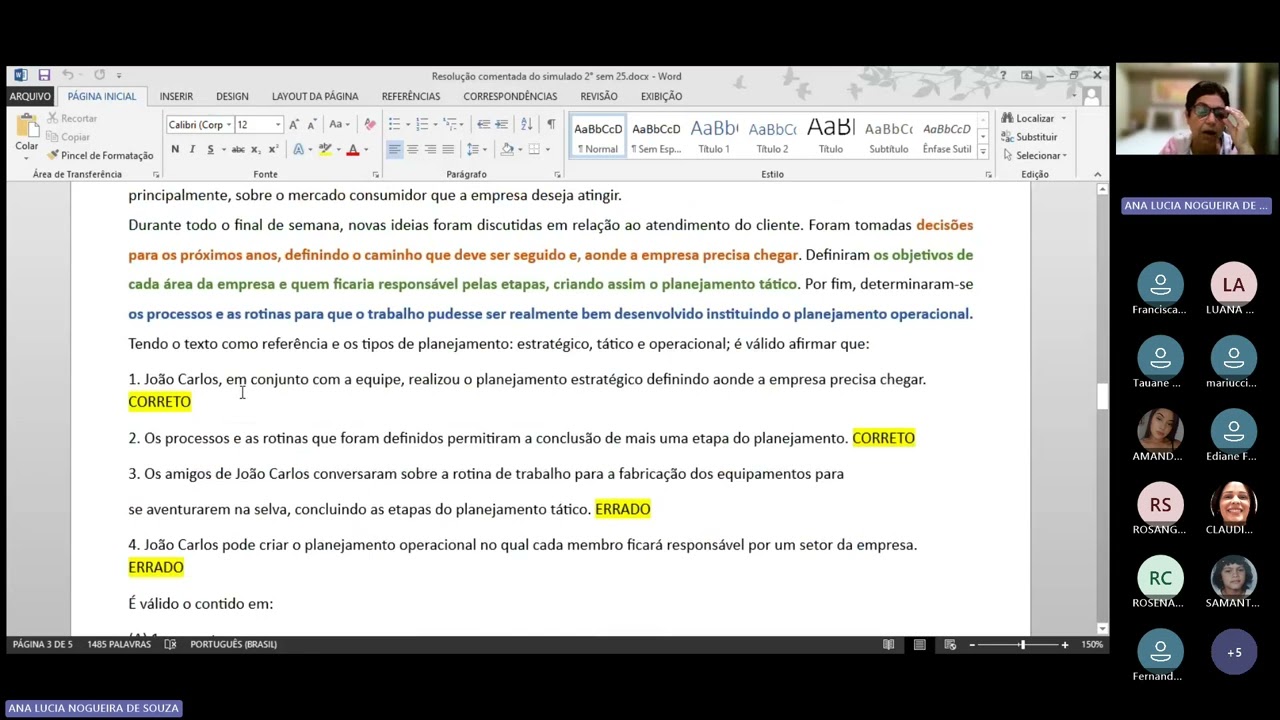Open Word help question mark

click(x=1003, y=75)
